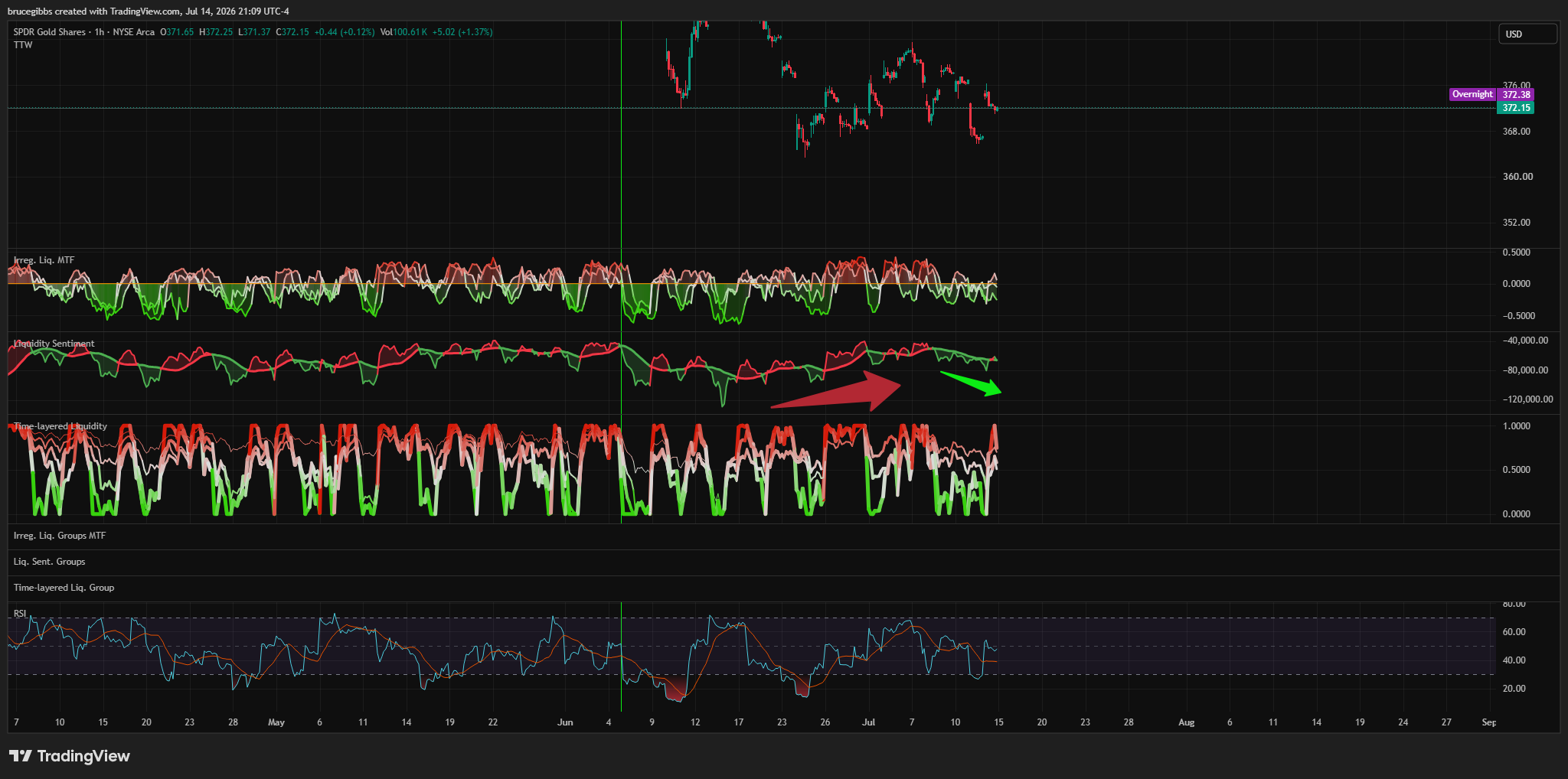Image resolution: width=1568 pixels, height=779 pixels.
Task: Select the Irreg. Liq. MTF indicator legend
Action: click(44, 260)
